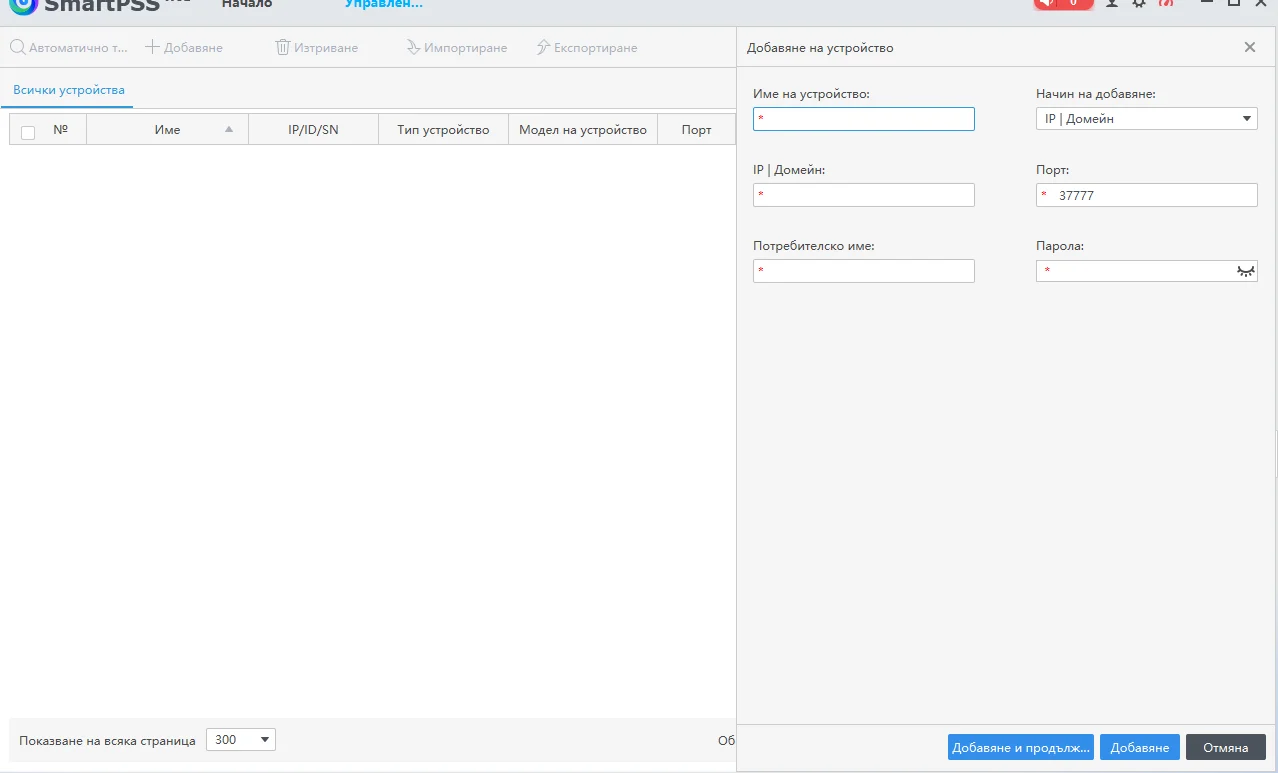Viewport: 1278px width, 773px height.
Task: Expand the page size dropdown showing 300
Action: click(x=240, y=740)
